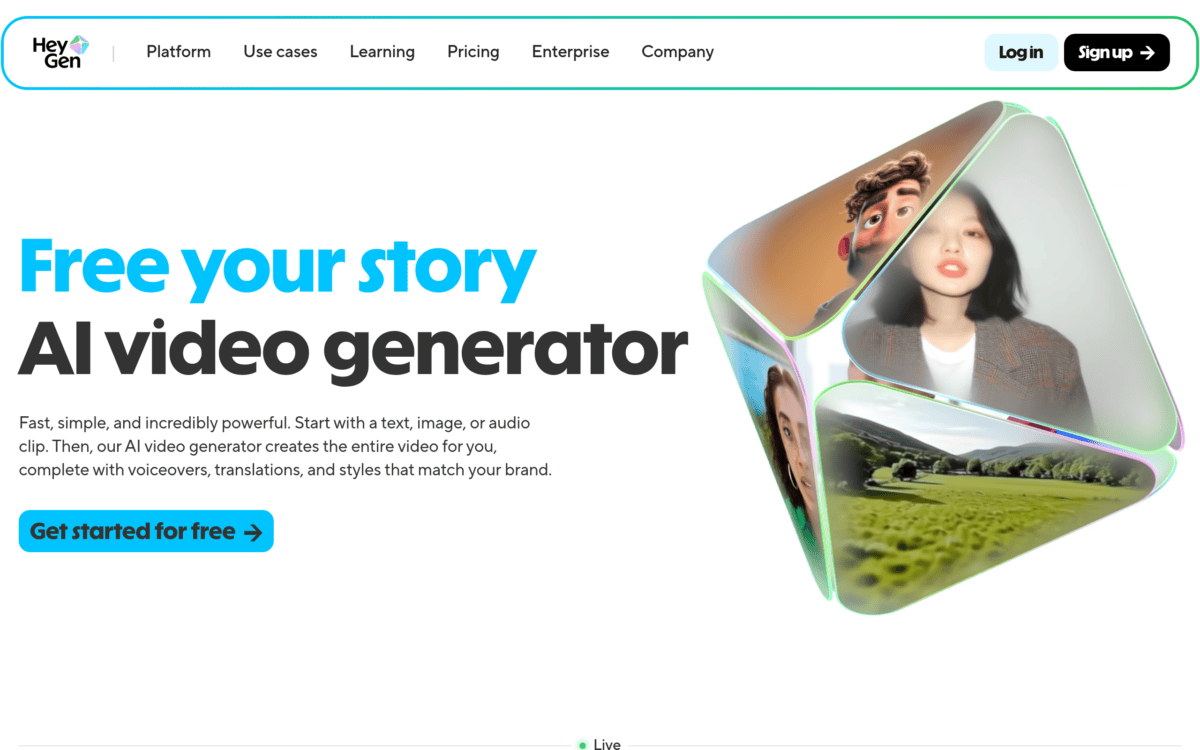This screenshot has height=750, width=1200.
Task: Expand the Company menu
Action: 678,52
